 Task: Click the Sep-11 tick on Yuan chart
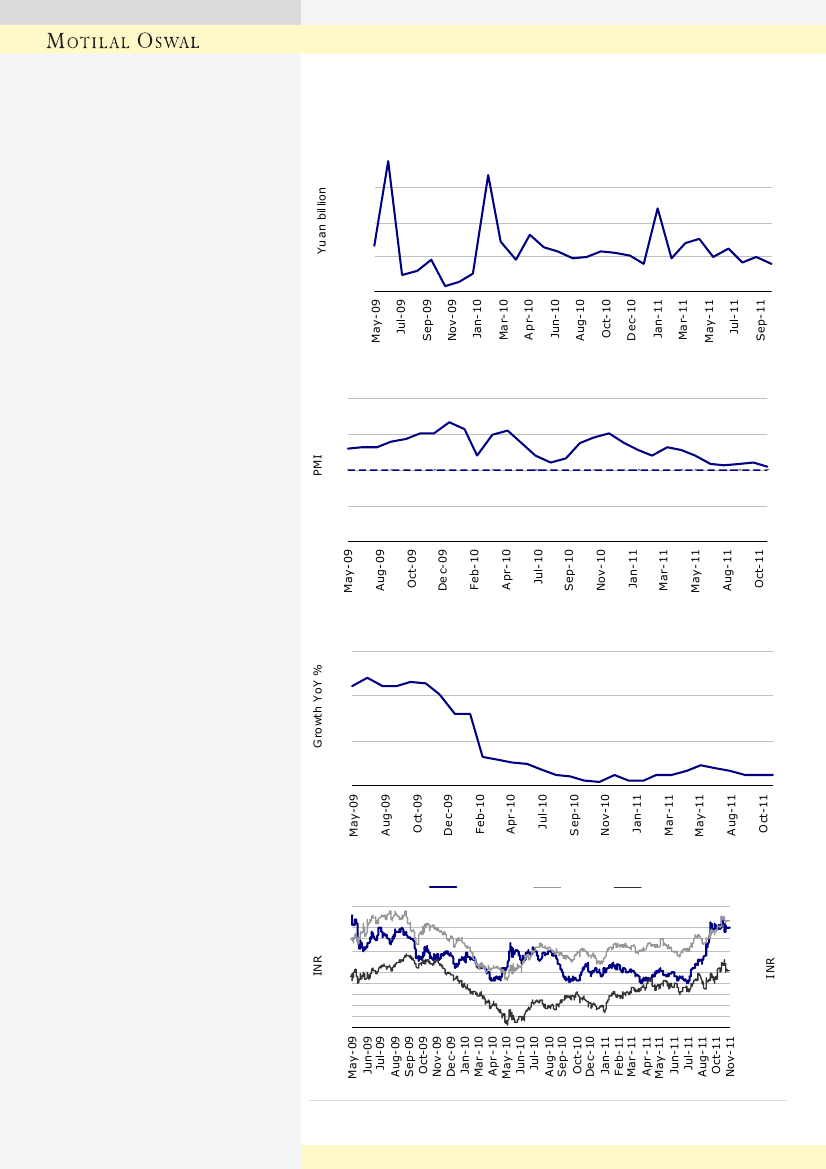pyautogui.click(x=761, y=320)
